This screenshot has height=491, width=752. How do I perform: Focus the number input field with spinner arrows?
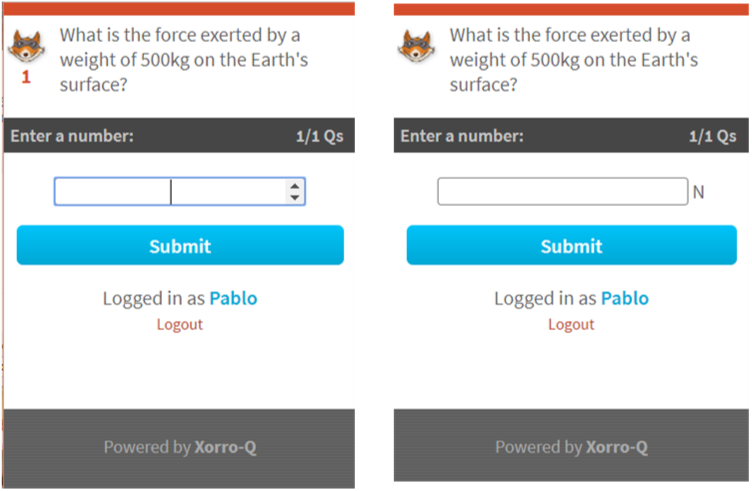click(180, 192)
